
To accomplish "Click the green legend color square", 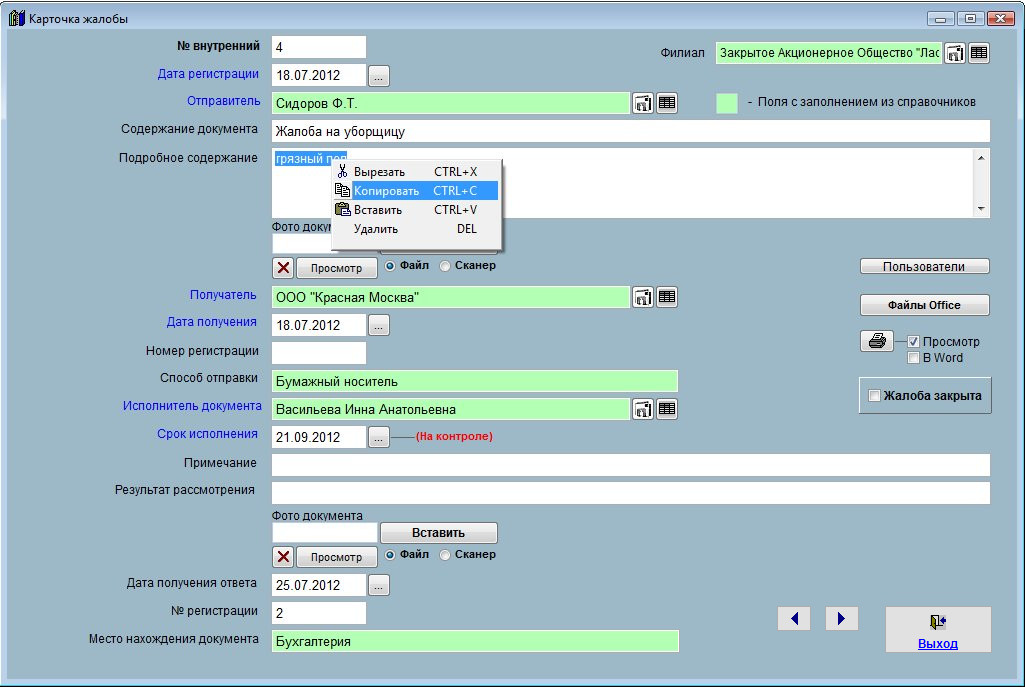I will pyautogui.click(x=727, y=102).
